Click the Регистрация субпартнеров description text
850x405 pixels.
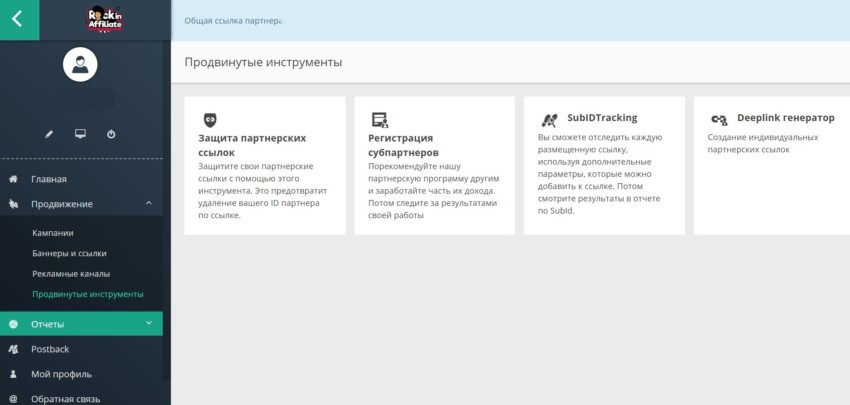click(434, 191)
